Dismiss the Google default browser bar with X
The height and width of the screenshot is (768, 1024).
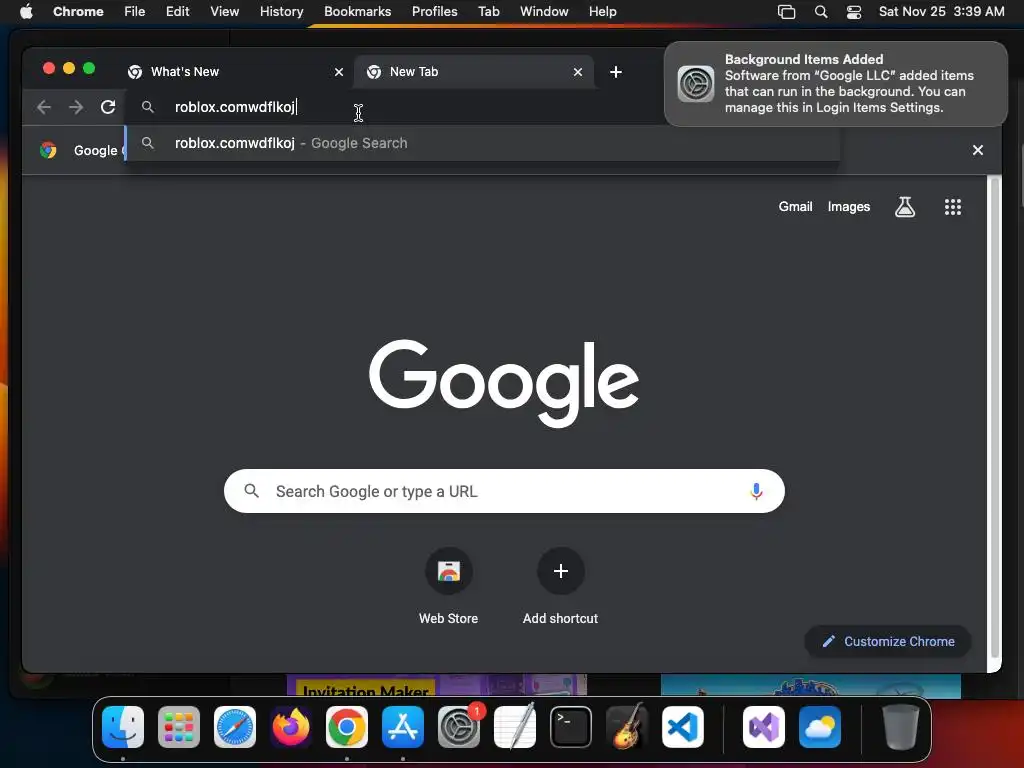[978, 150]
